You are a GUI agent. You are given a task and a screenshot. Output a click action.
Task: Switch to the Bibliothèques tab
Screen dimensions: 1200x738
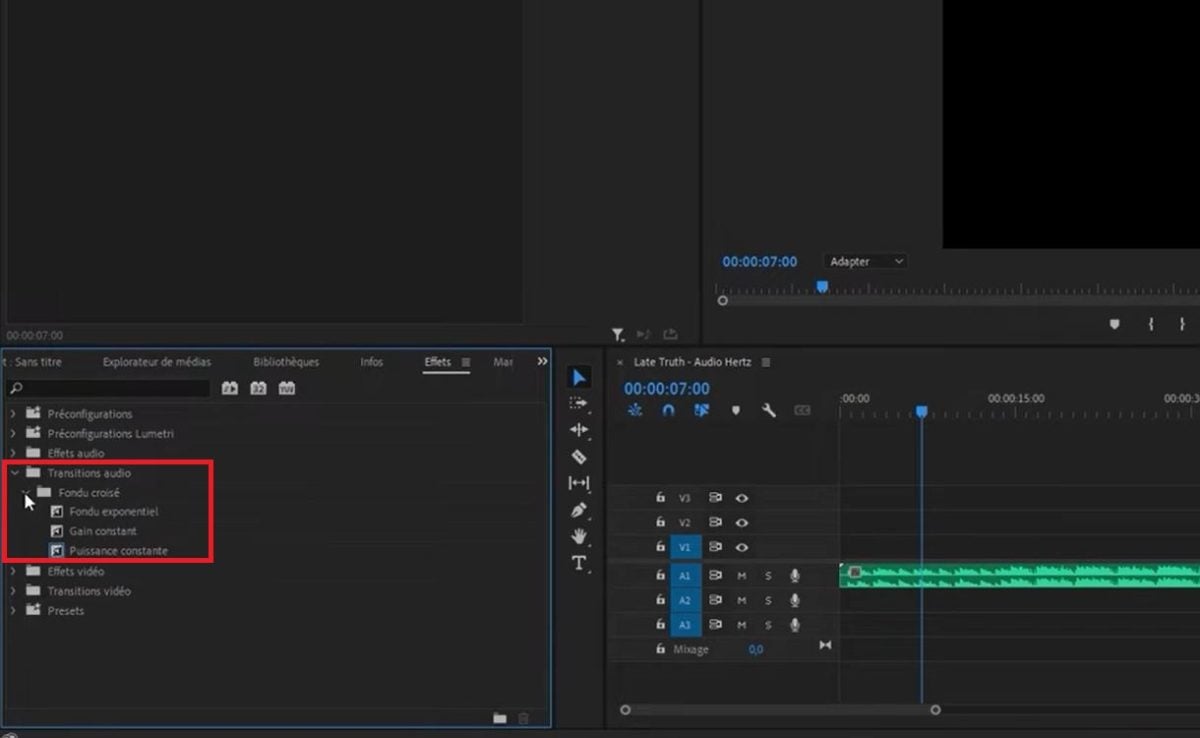pos(286,362)
